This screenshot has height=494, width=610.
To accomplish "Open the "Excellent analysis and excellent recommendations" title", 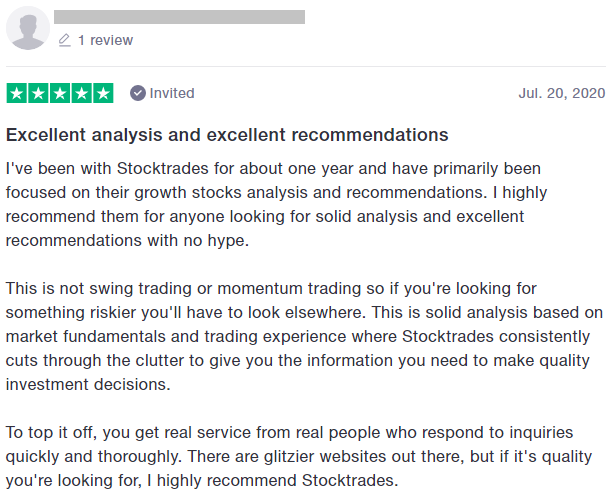I will (x=227, y=134).
